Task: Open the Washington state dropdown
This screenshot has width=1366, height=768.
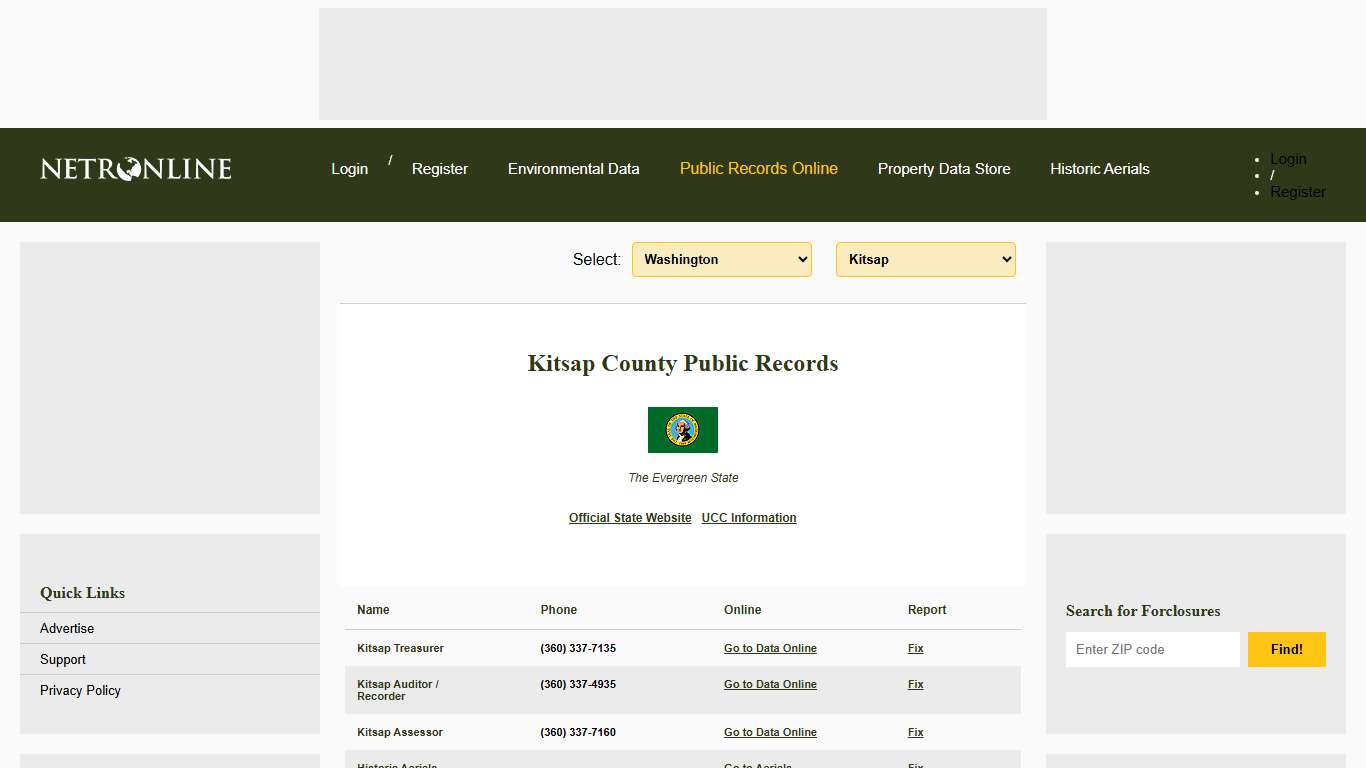Action: pyautogui.click(x=721, y=259)
